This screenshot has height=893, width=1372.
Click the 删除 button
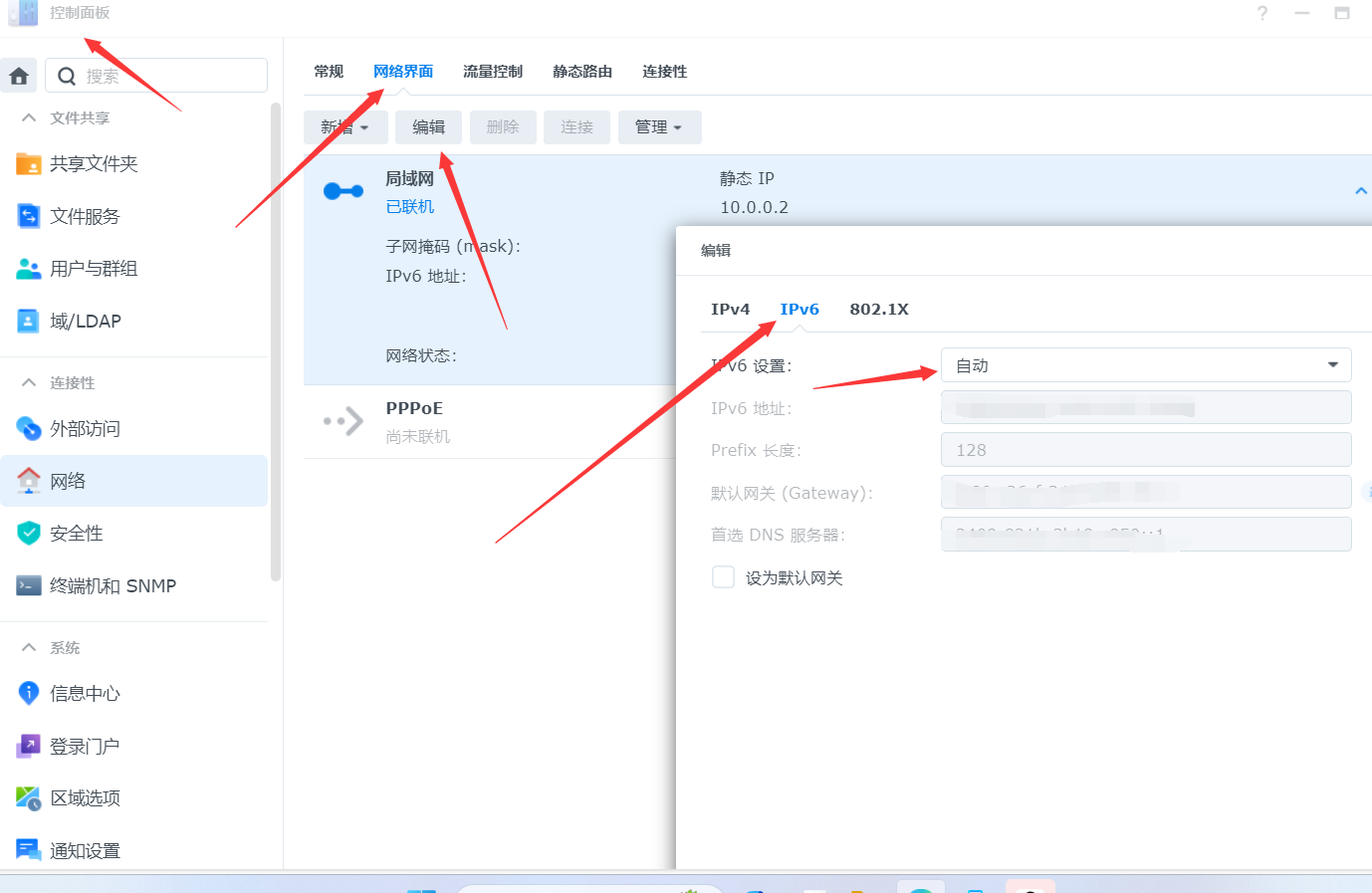pyautogui.click(x=503, y=127)
